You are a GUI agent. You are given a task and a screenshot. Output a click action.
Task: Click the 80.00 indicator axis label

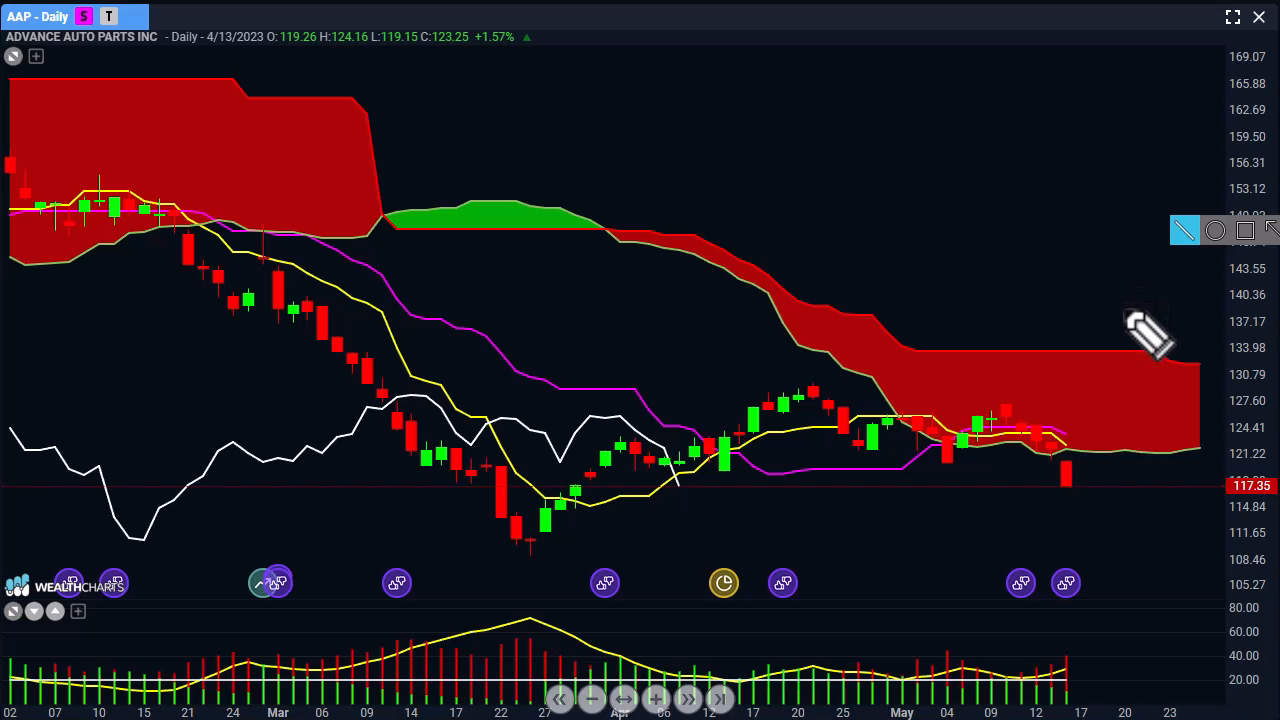click(1244, 608)
